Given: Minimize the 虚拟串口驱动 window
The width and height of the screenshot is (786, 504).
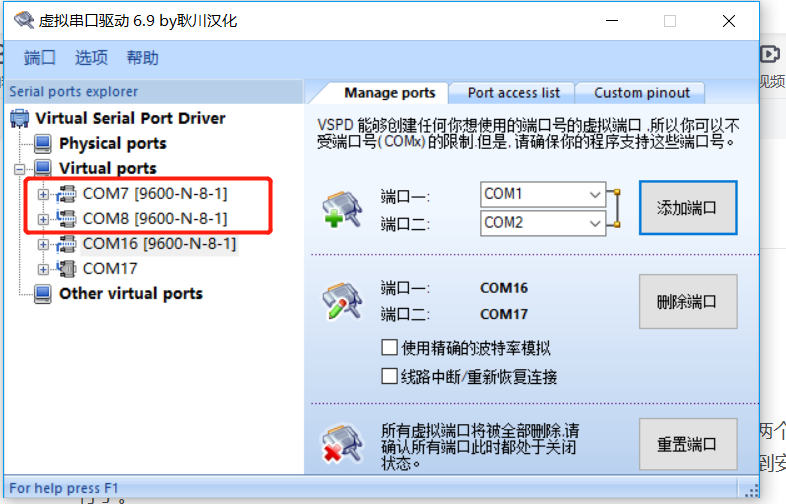Looking at the screenshot, I should (612, 21).
